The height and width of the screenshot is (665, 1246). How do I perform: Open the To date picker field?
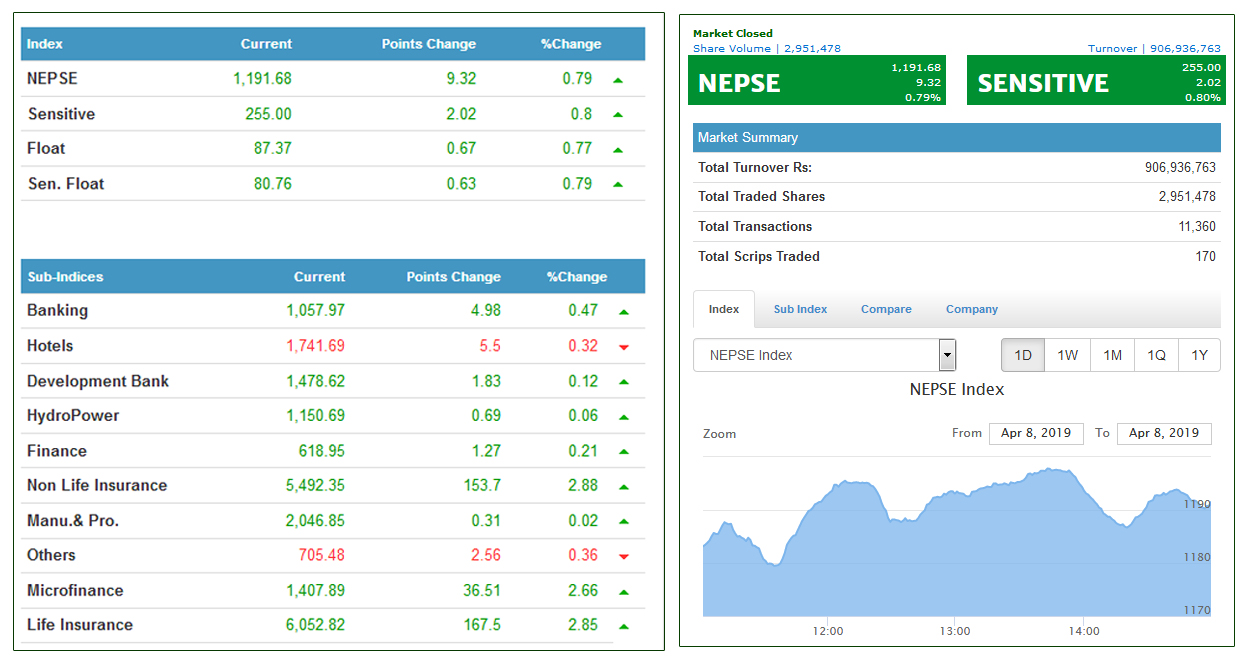[1163, 433]
